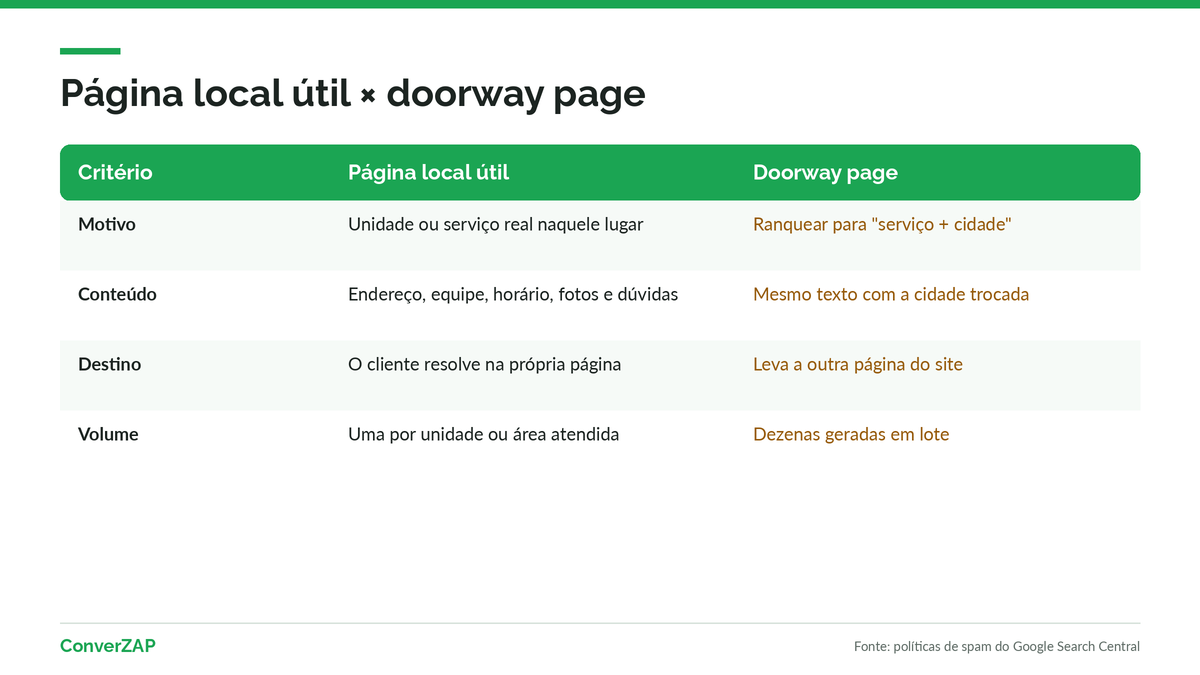Click the text 'Ranquear para "serviço + cidade"'
This screenshot has width=1200, height=675.
coord(882,224)
